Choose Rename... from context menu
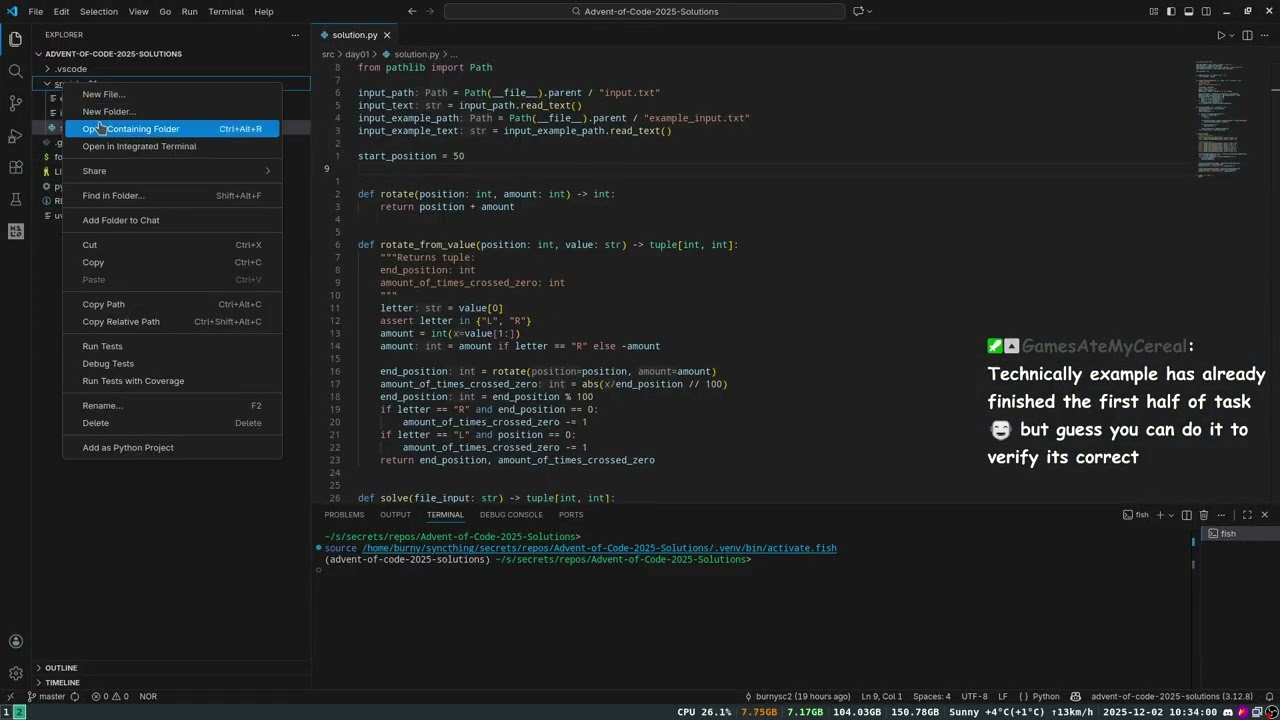 click(x=171, y=406)
